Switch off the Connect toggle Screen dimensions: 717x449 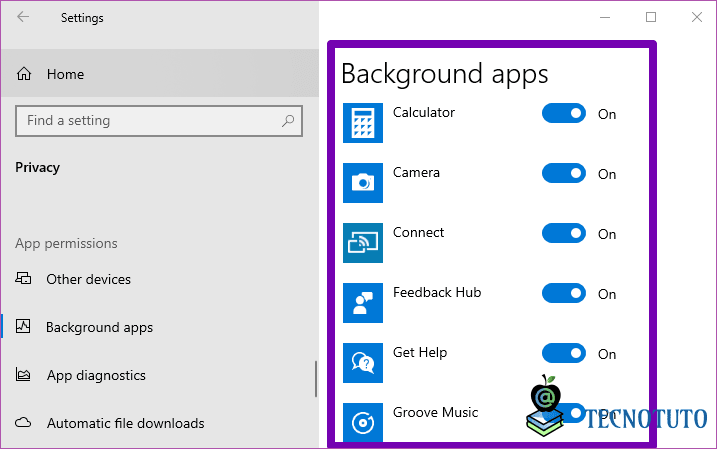tap(564, 233)
